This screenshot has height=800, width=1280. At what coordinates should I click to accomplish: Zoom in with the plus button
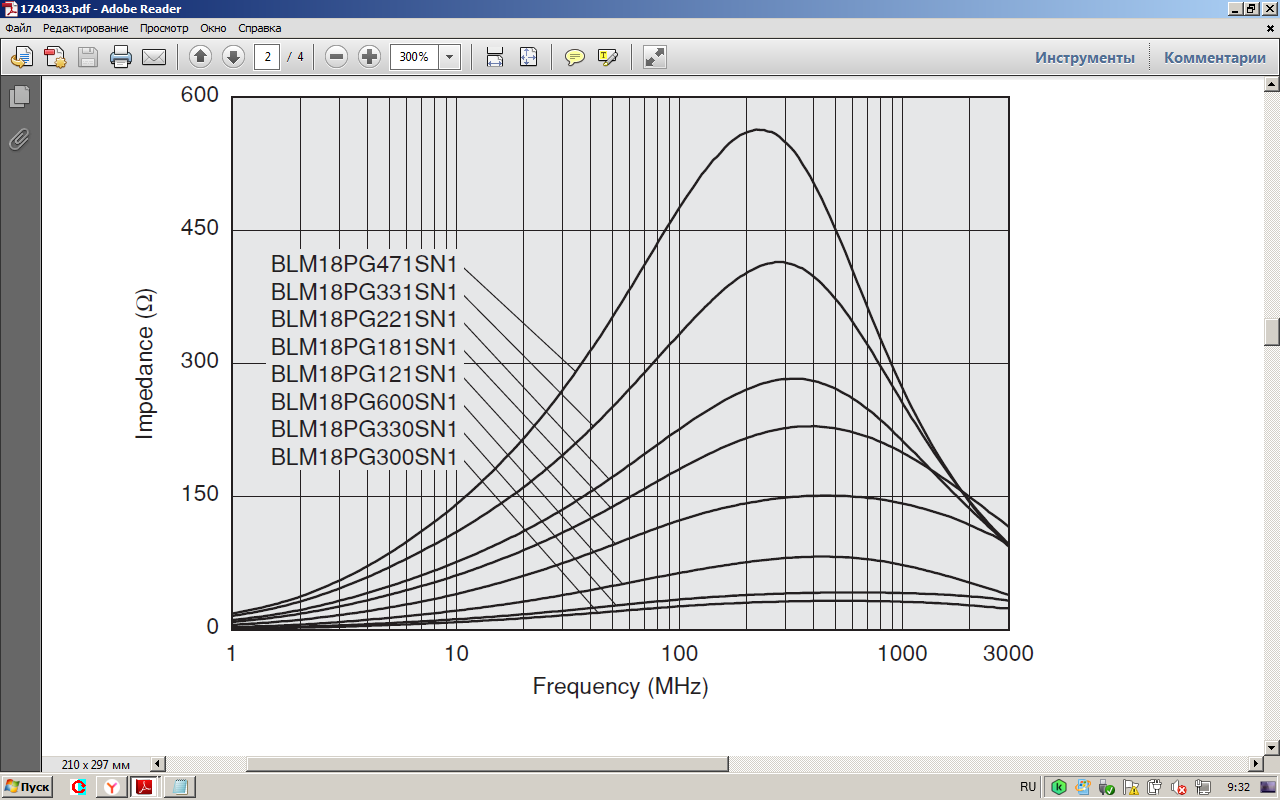tap(369, 57)
